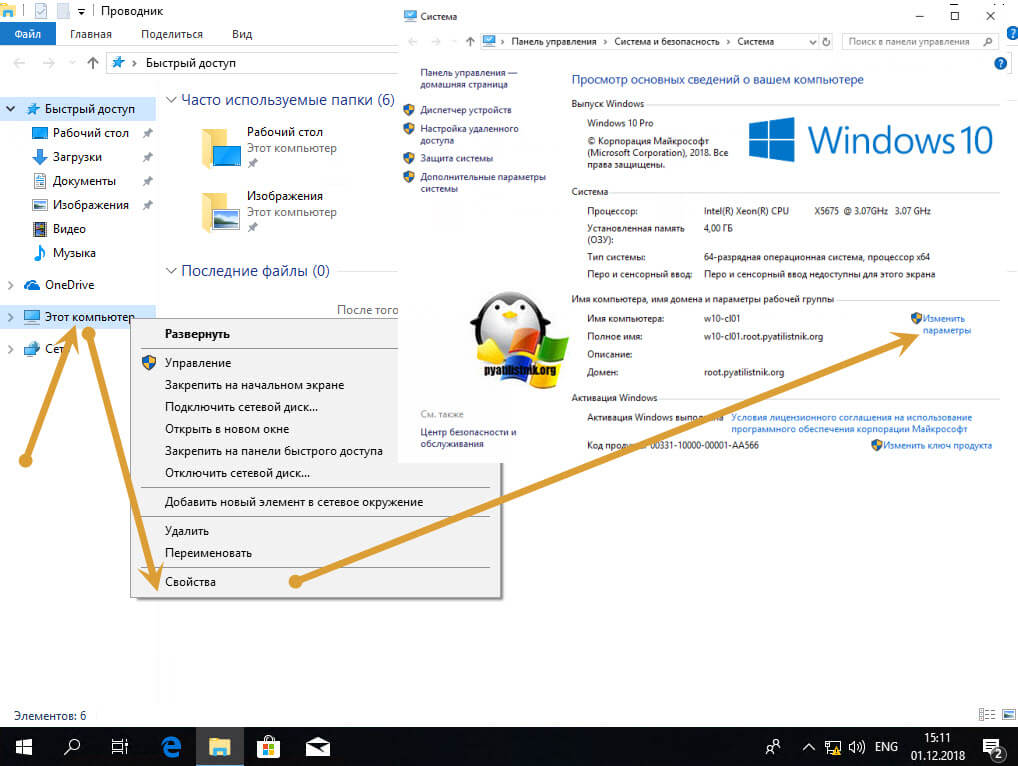
Task: Collapse the Последние файлы section
Action: coord(171,271)
